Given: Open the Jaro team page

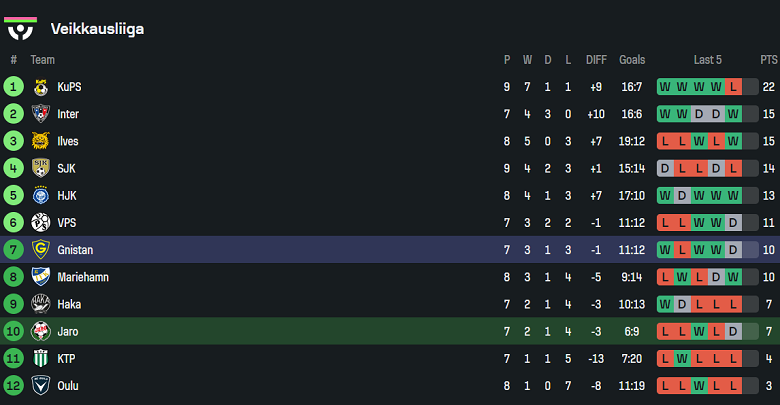Looking at the screenshot, I should pyautogui.click(x=68, y=331).
